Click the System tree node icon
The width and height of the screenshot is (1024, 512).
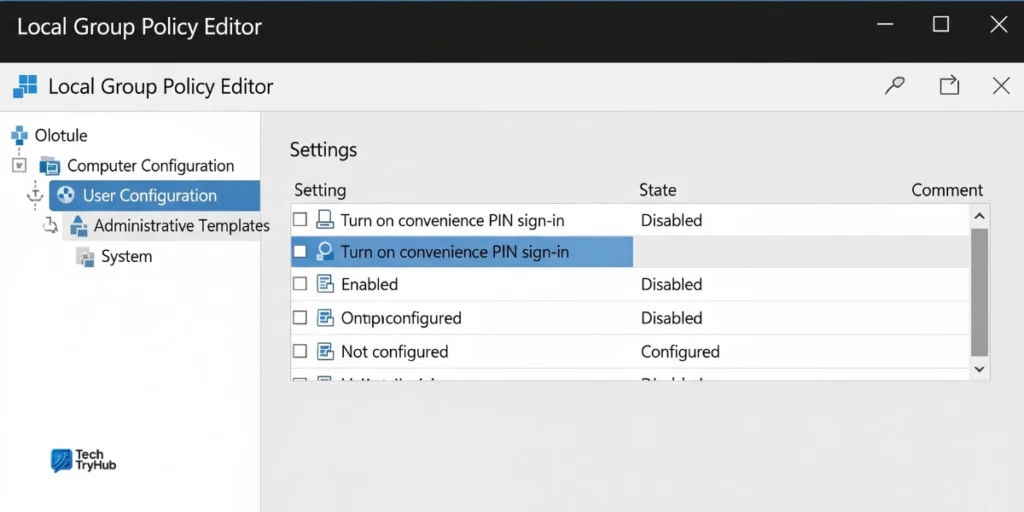point(85,257)
